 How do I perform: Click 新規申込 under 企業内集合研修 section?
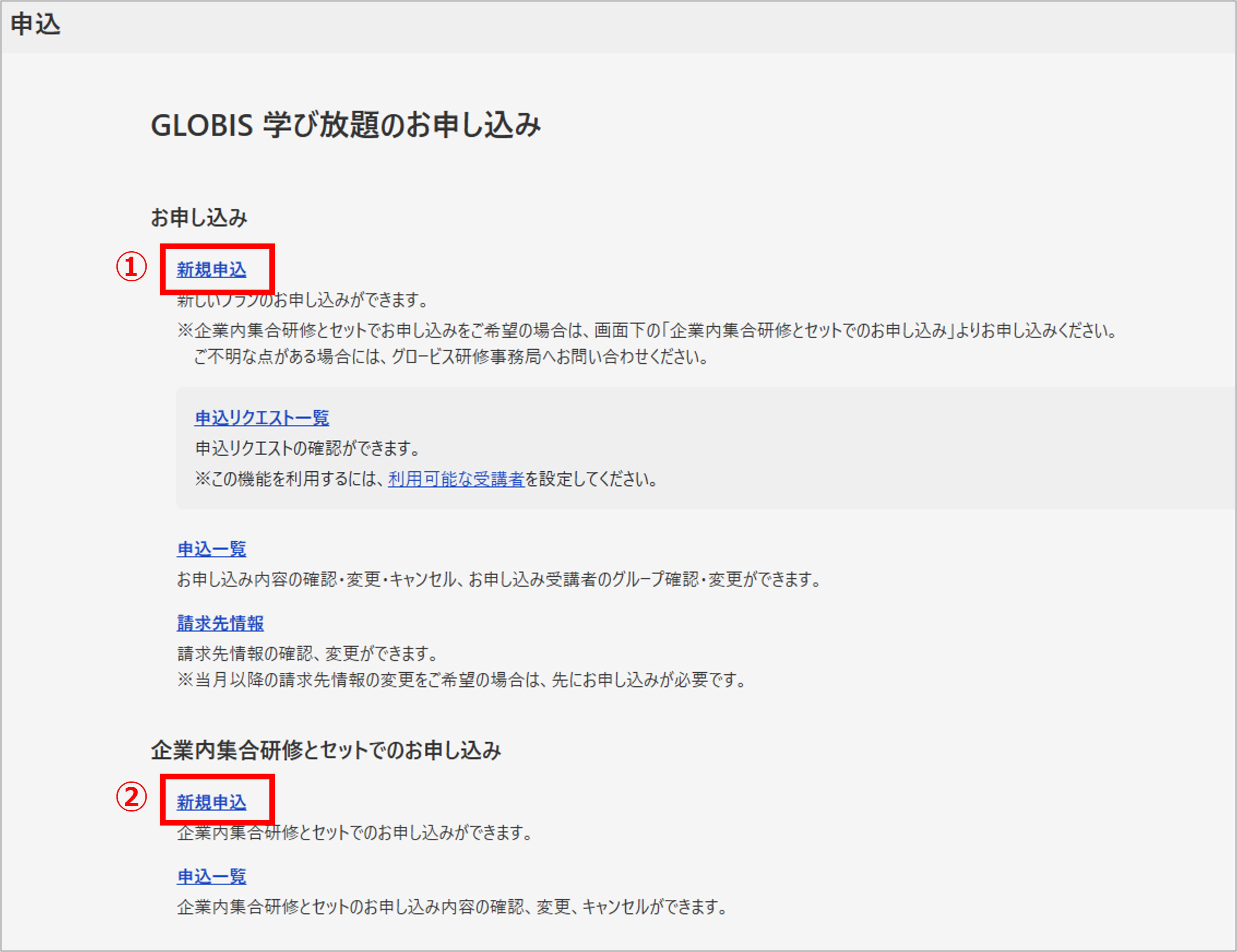(x=211, y=802)
